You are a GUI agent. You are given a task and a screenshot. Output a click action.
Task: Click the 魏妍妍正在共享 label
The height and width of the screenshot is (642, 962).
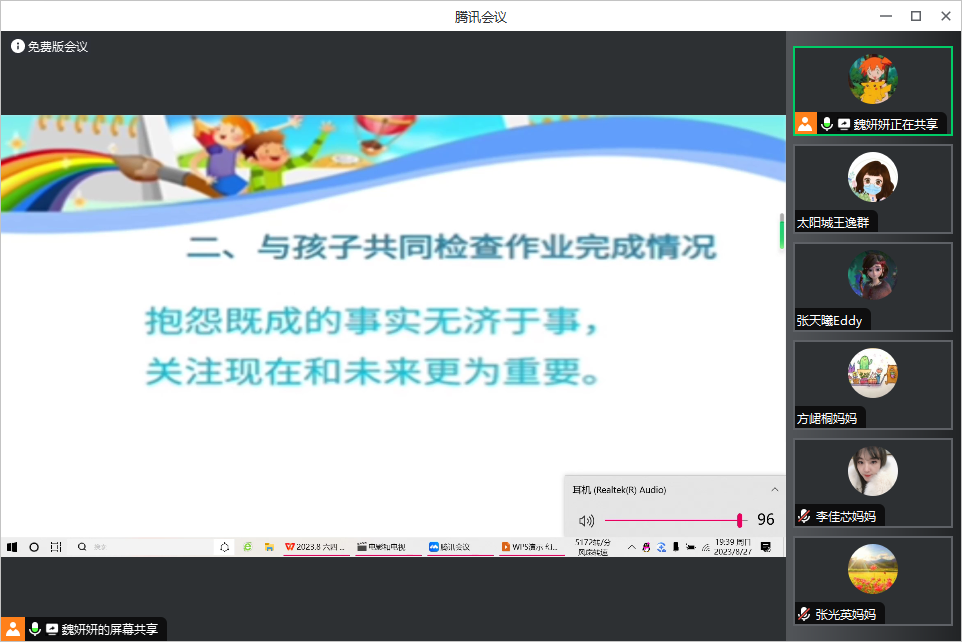pyautogui.click(x=895, y=124)
